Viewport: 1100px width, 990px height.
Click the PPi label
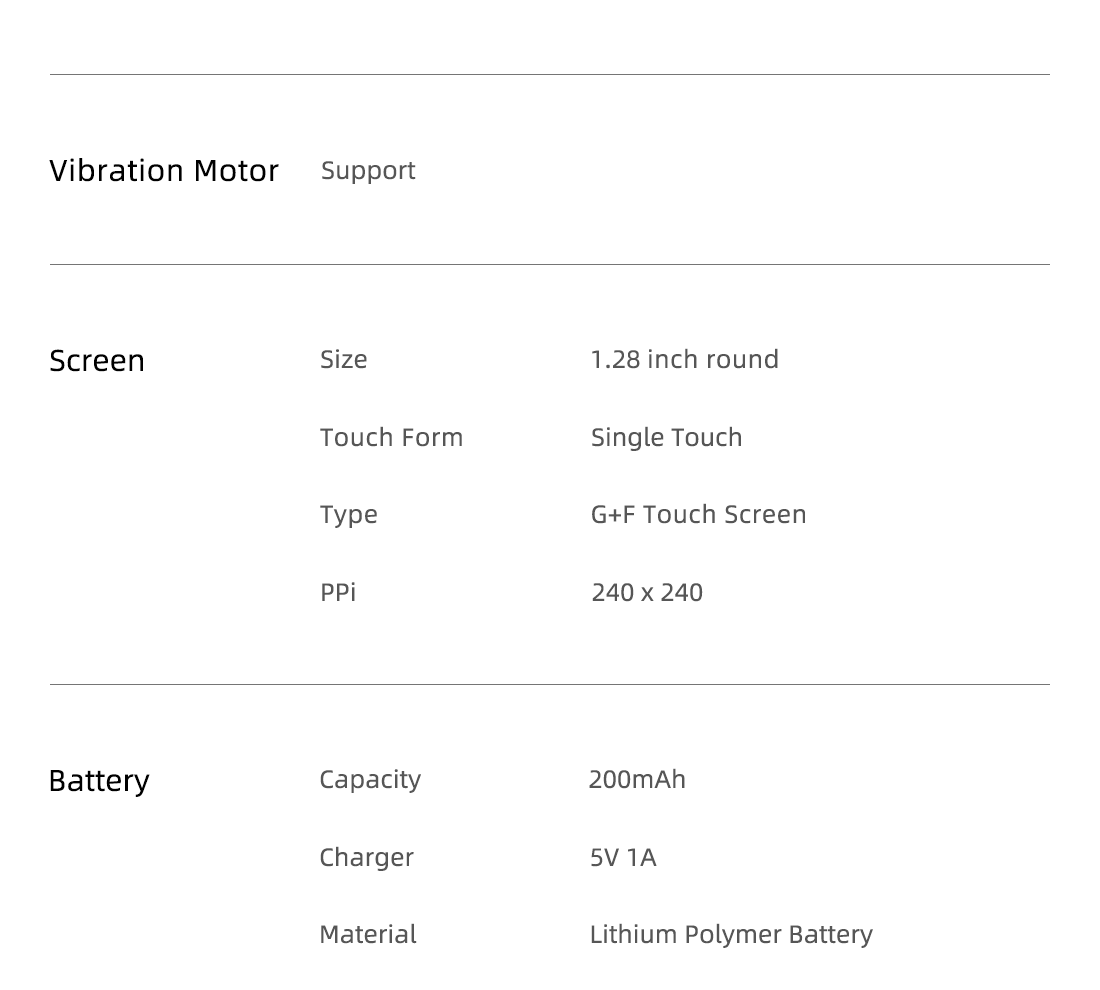click(x=338, y=592)
